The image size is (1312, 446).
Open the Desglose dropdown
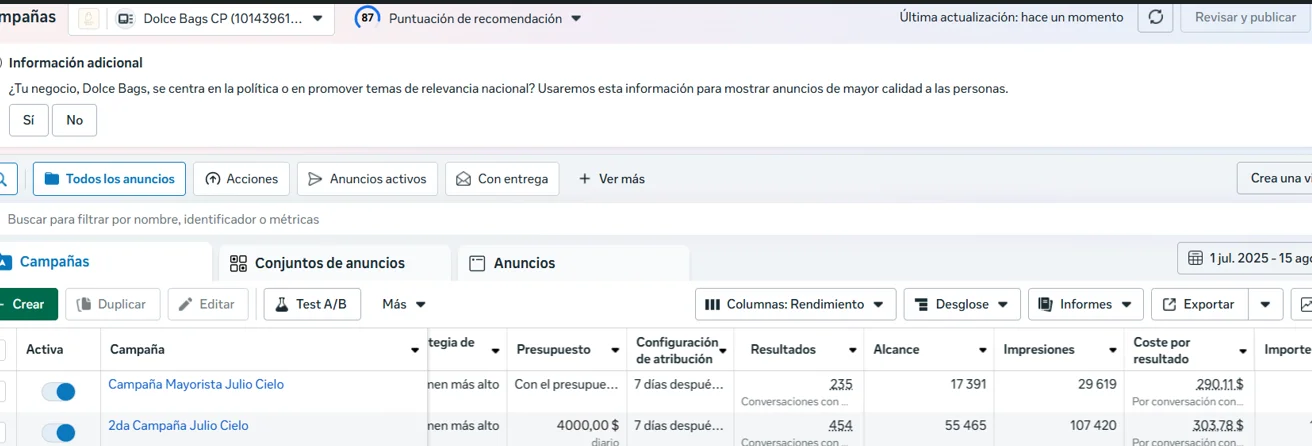click(962, 304)
